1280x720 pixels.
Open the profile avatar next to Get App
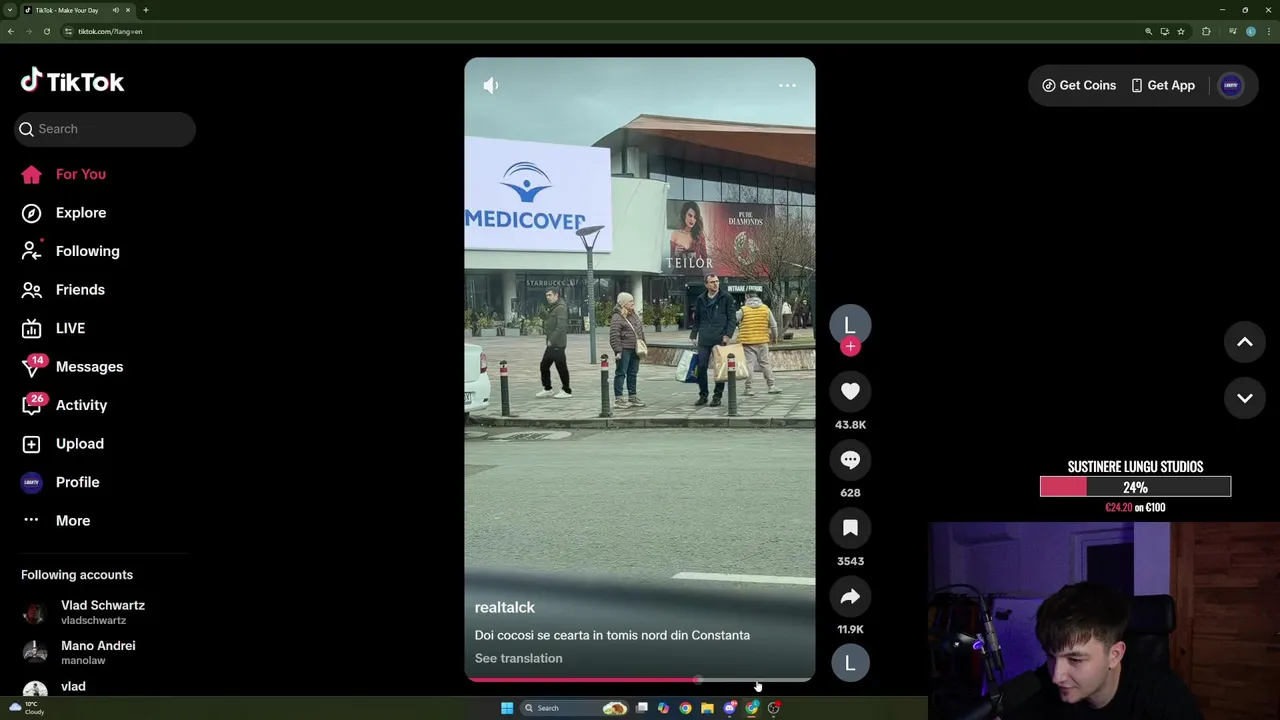coord(1231,86)
